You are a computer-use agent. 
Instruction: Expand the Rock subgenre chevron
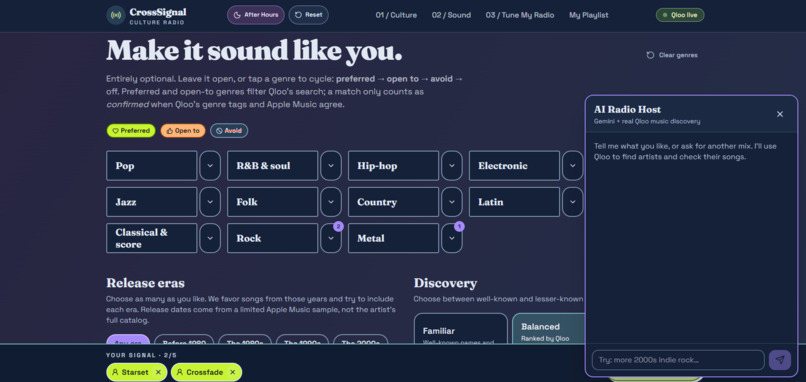pyautogui.click(x=331, y=238)
